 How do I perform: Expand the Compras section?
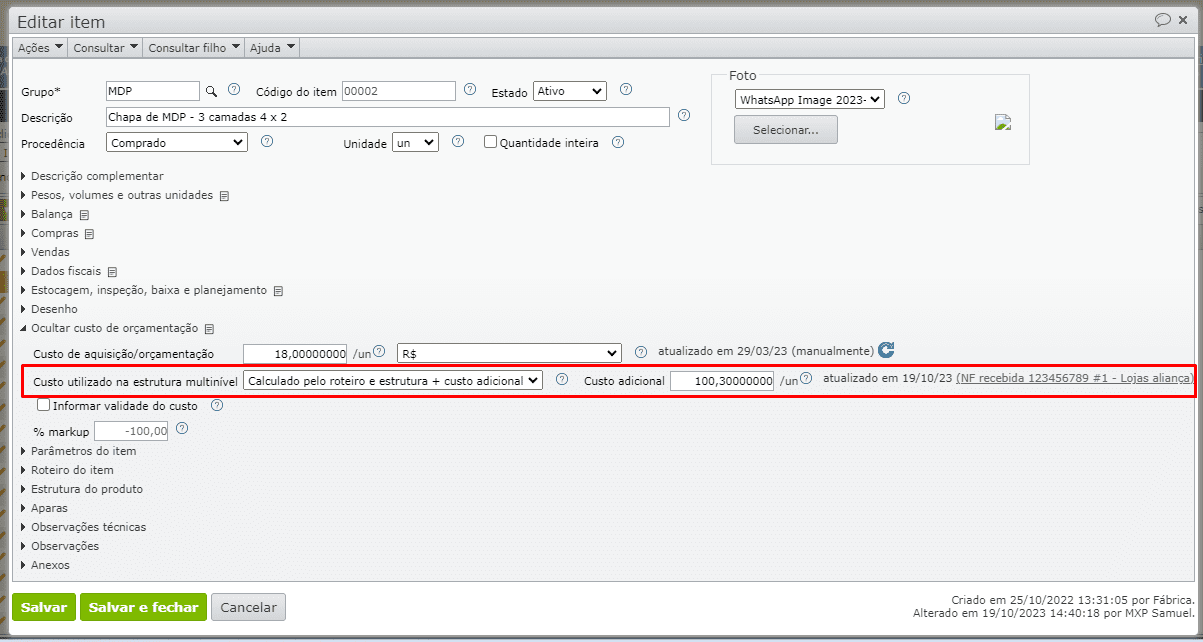tap(50, 233)
